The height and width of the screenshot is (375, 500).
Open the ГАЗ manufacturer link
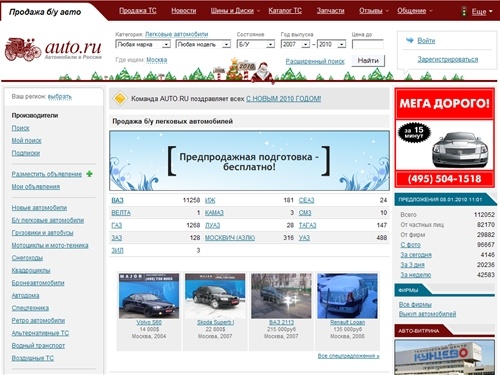[x=117, y=225]
